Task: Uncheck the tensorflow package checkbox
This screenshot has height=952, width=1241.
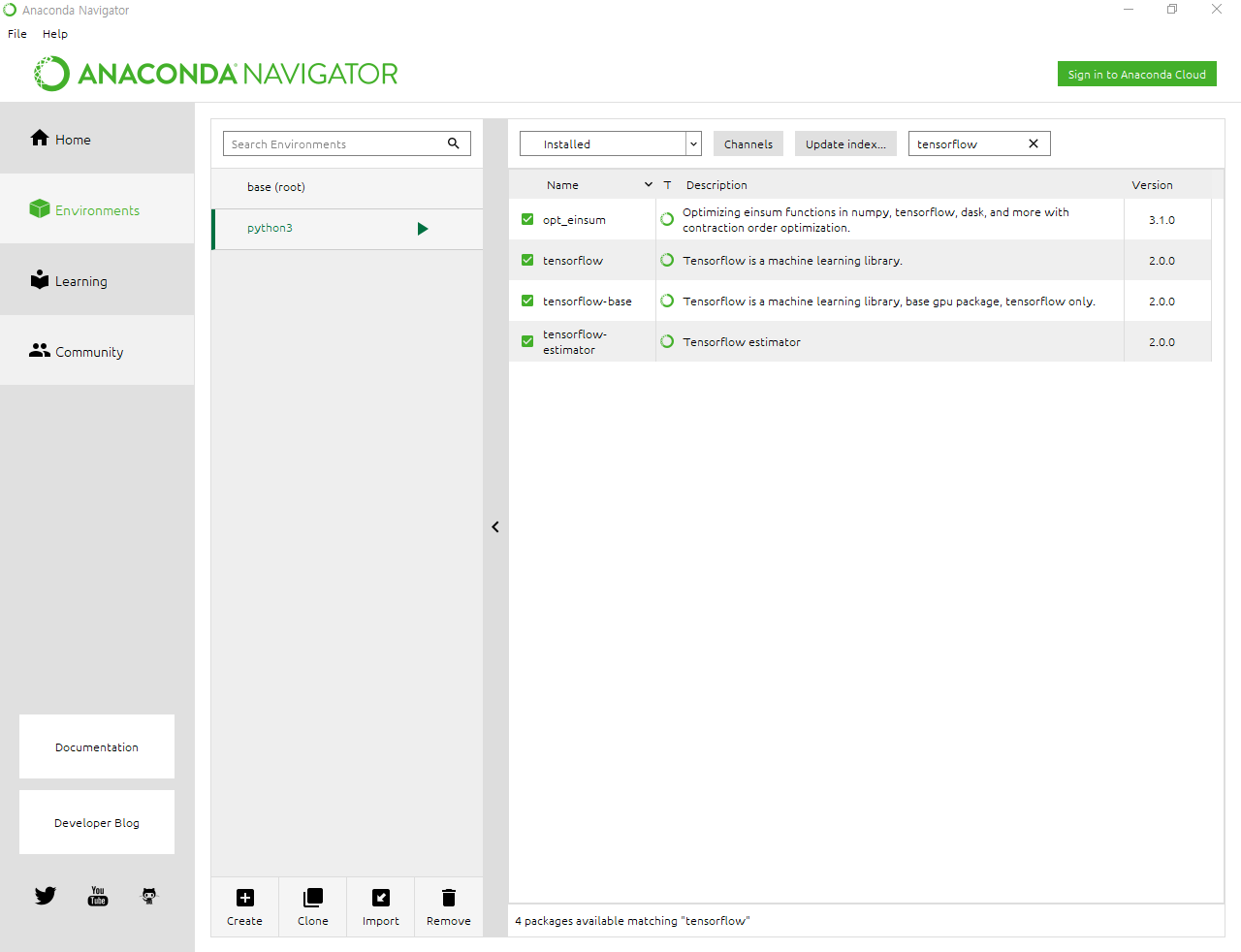Action: click(x=527, y=260)
